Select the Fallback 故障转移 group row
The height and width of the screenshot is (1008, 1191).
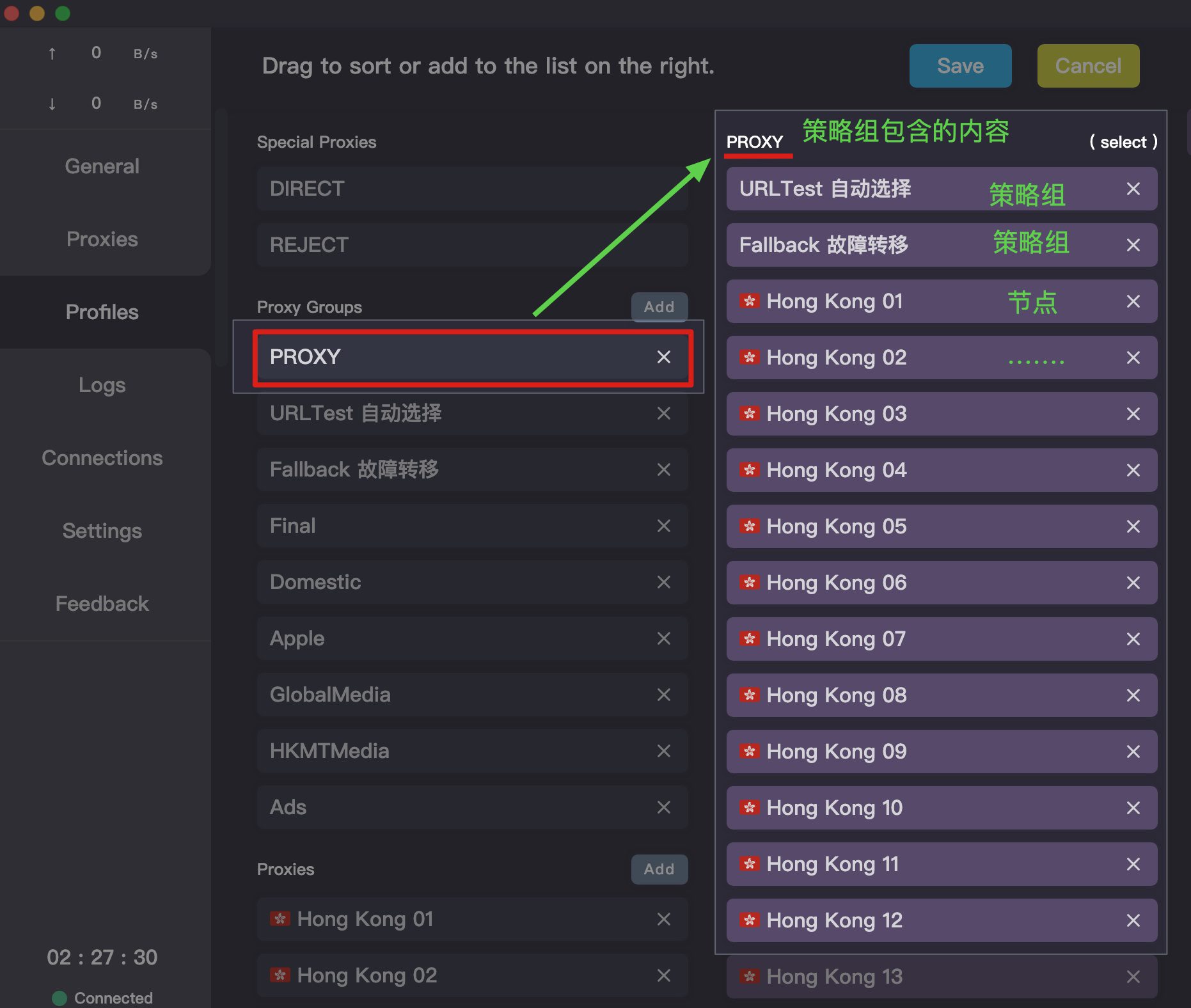point(473,469)
